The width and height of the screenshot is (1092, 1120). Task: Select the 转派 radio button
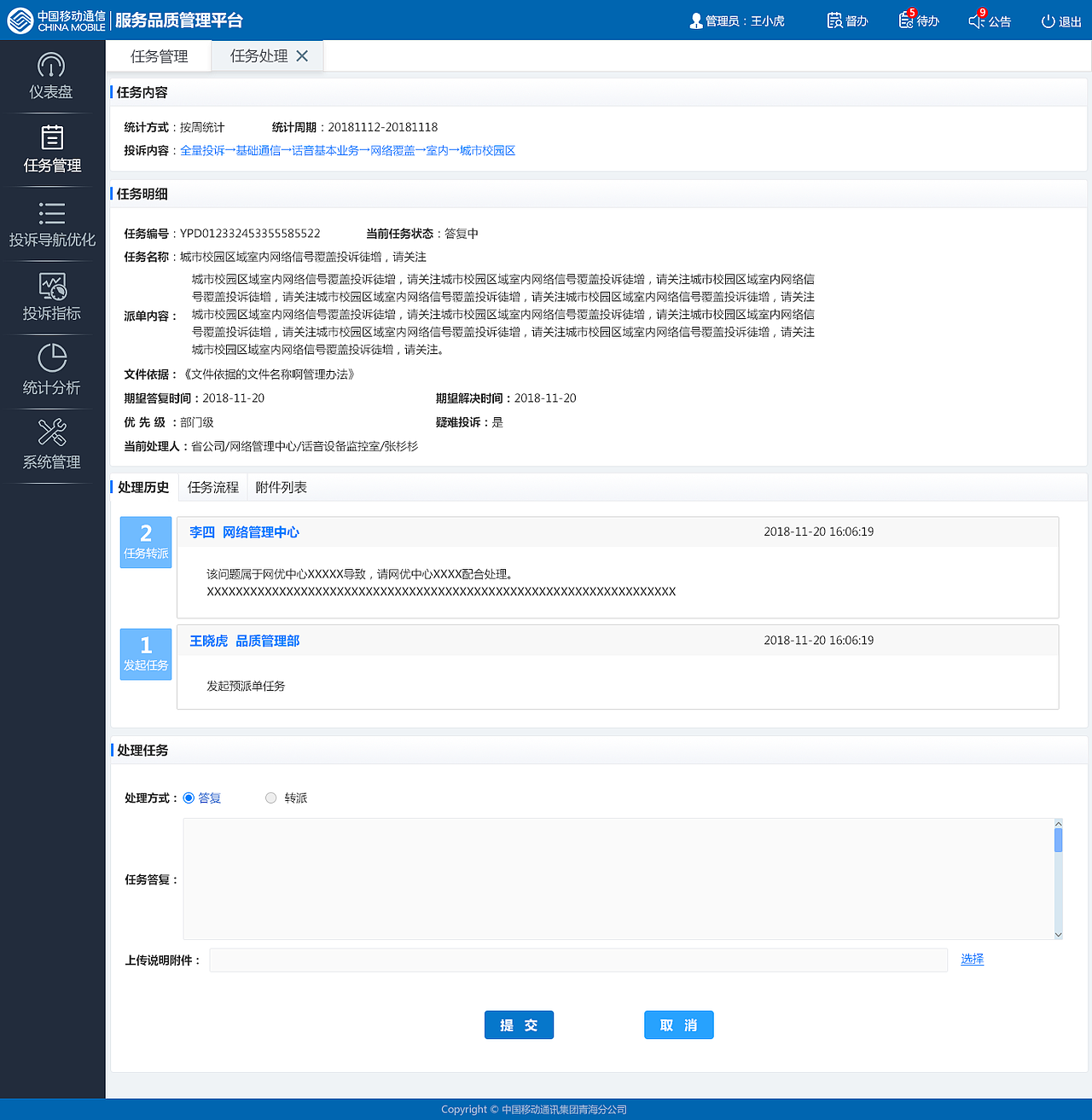[271, 798]
